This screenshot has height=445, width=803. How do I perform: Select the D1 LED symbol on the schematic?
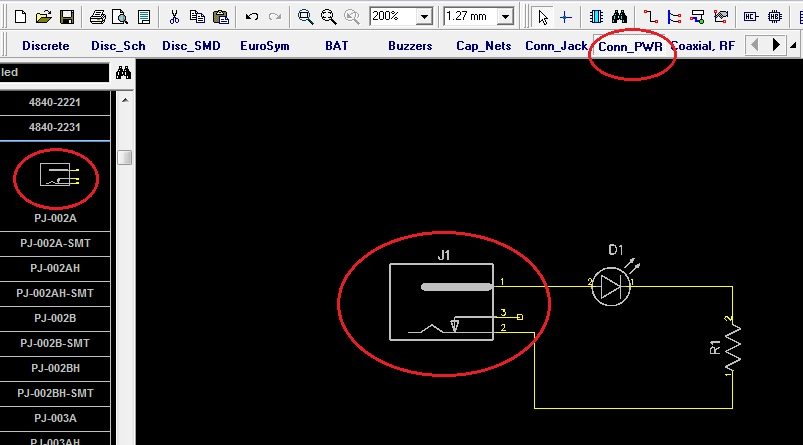pyautogui.click(x=611, y=286)
